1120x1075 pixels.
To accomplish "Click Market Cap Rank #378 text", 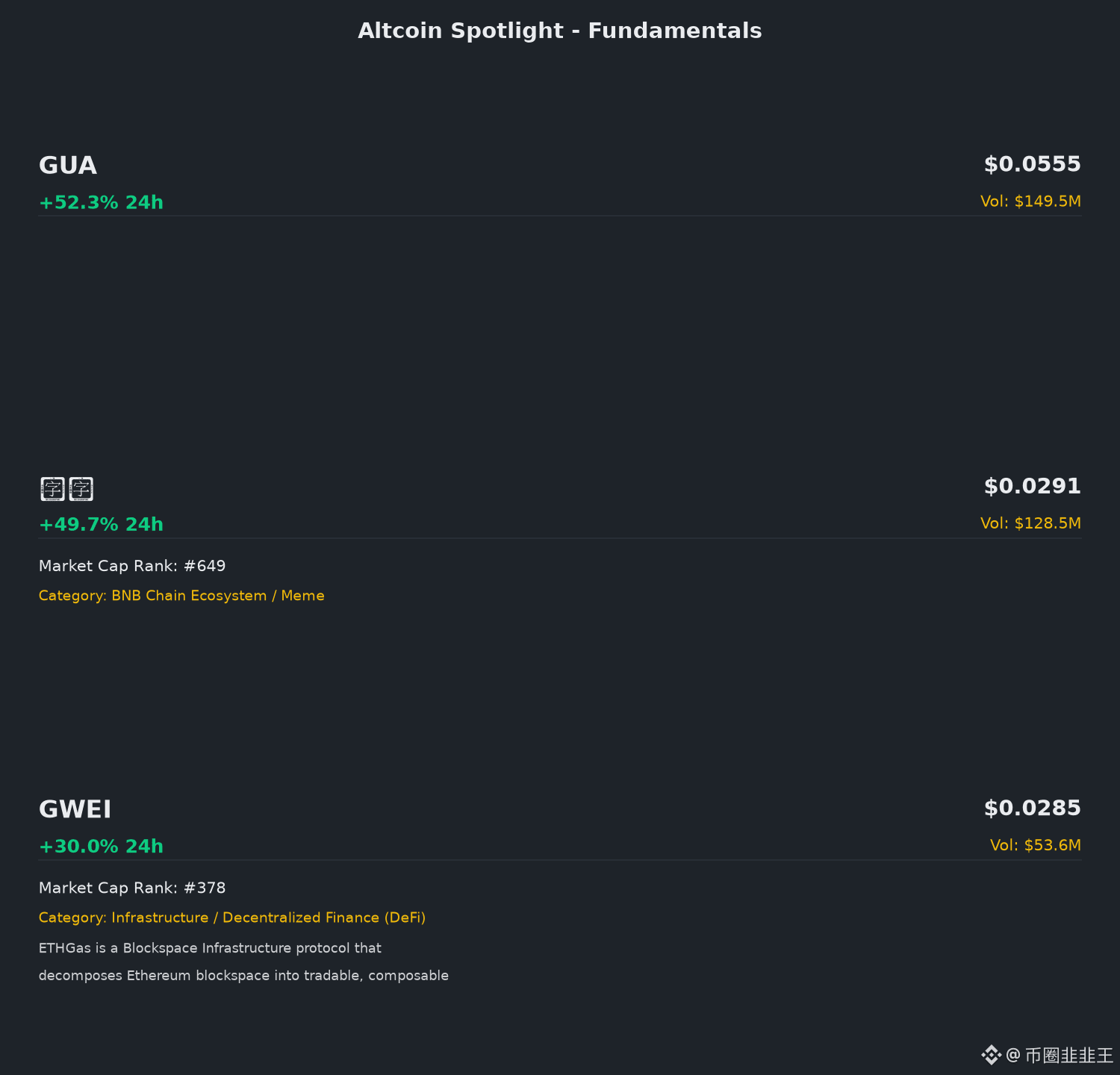I will (132, 888).
